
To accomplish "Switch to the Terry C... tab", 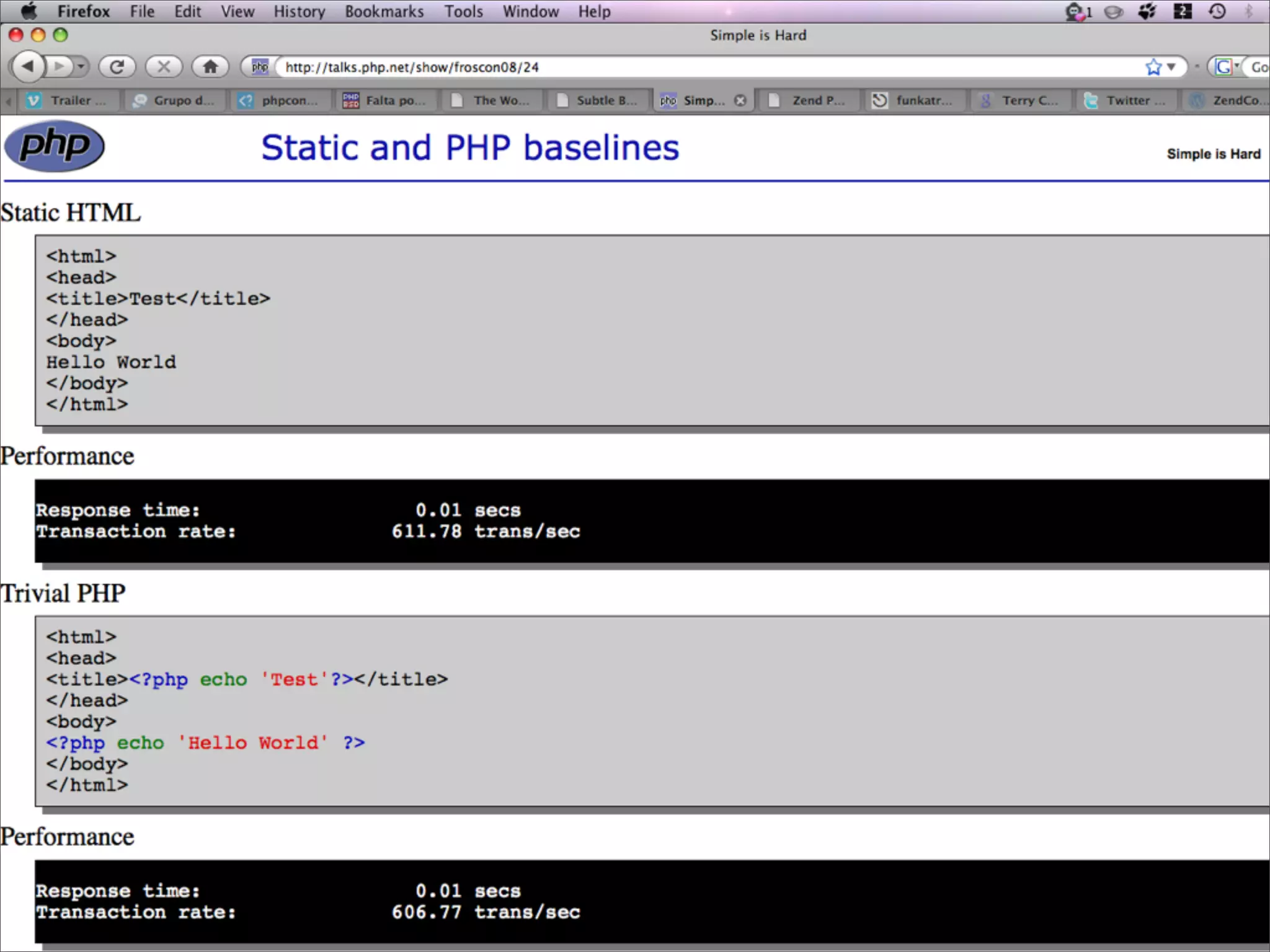I will [1022, 100].
